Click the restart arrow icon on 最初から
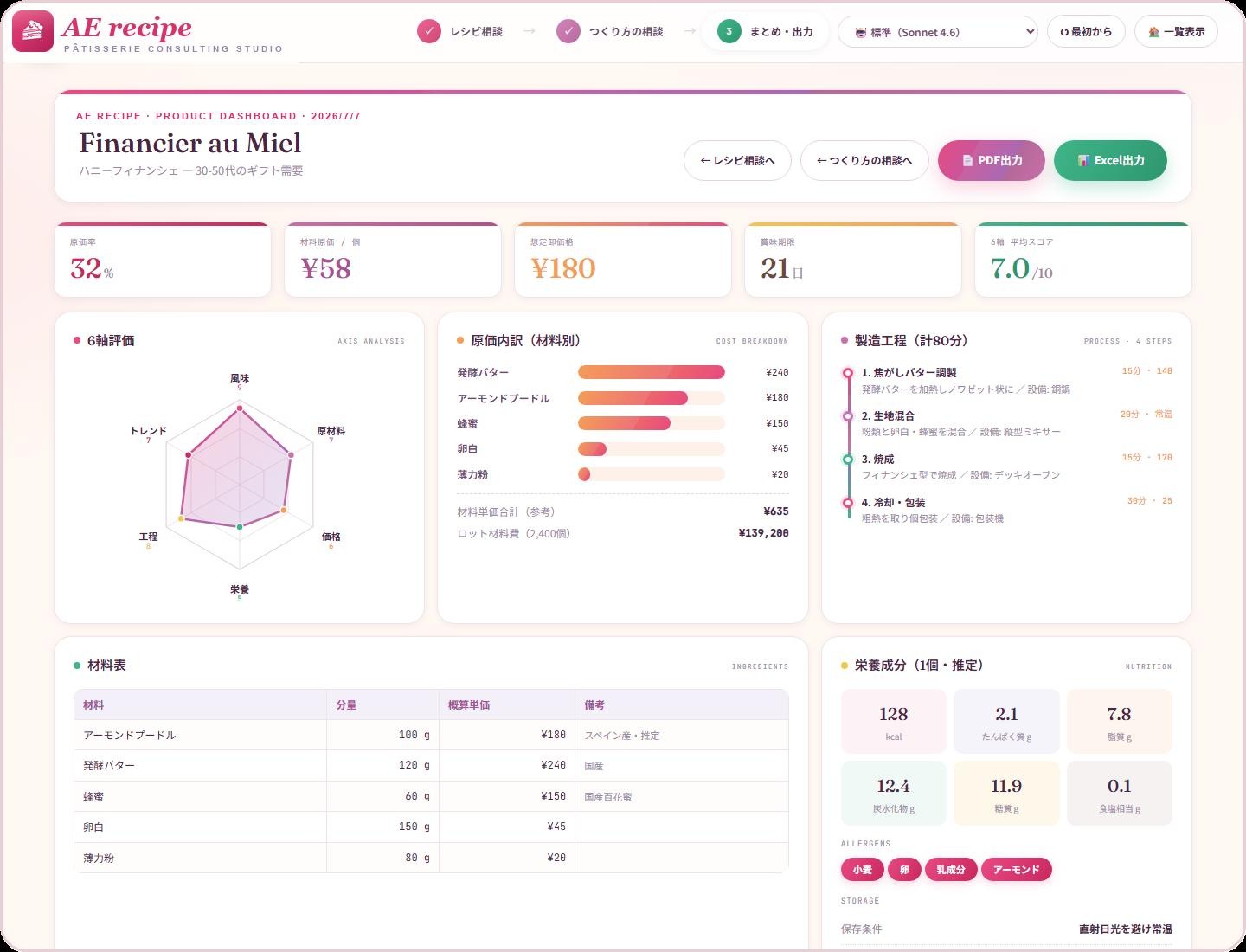The width and height of the screenshot is (1246, 952). click(x=1065, y=32)
